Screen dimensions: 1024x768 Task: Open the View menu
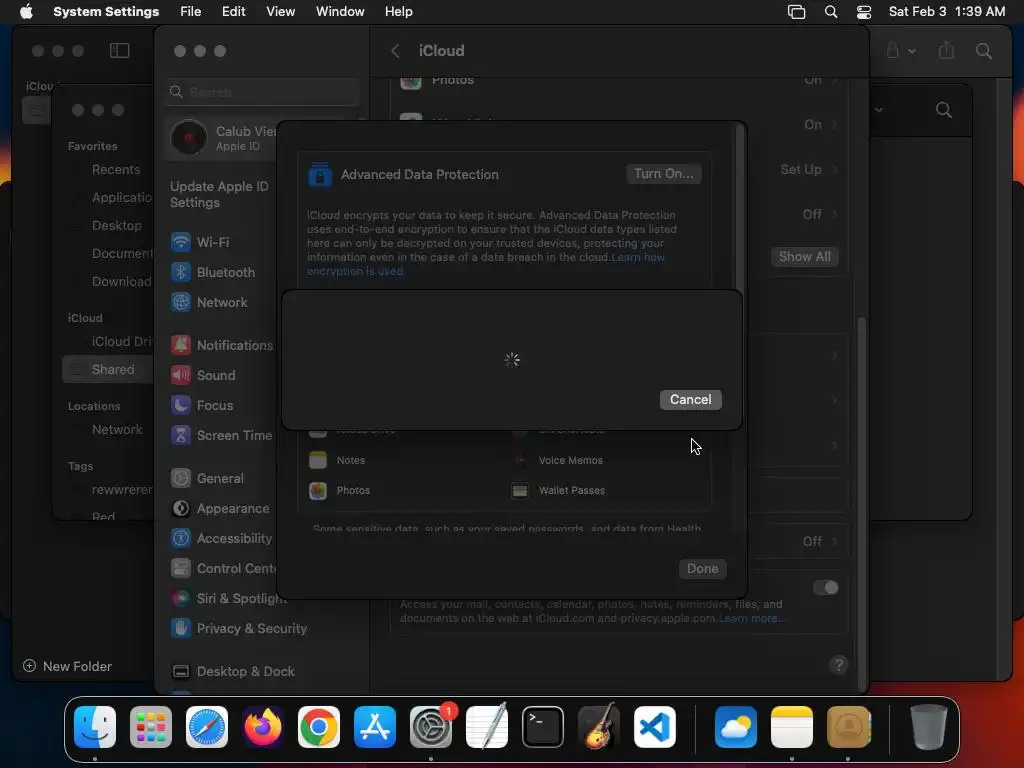[280, 12]
